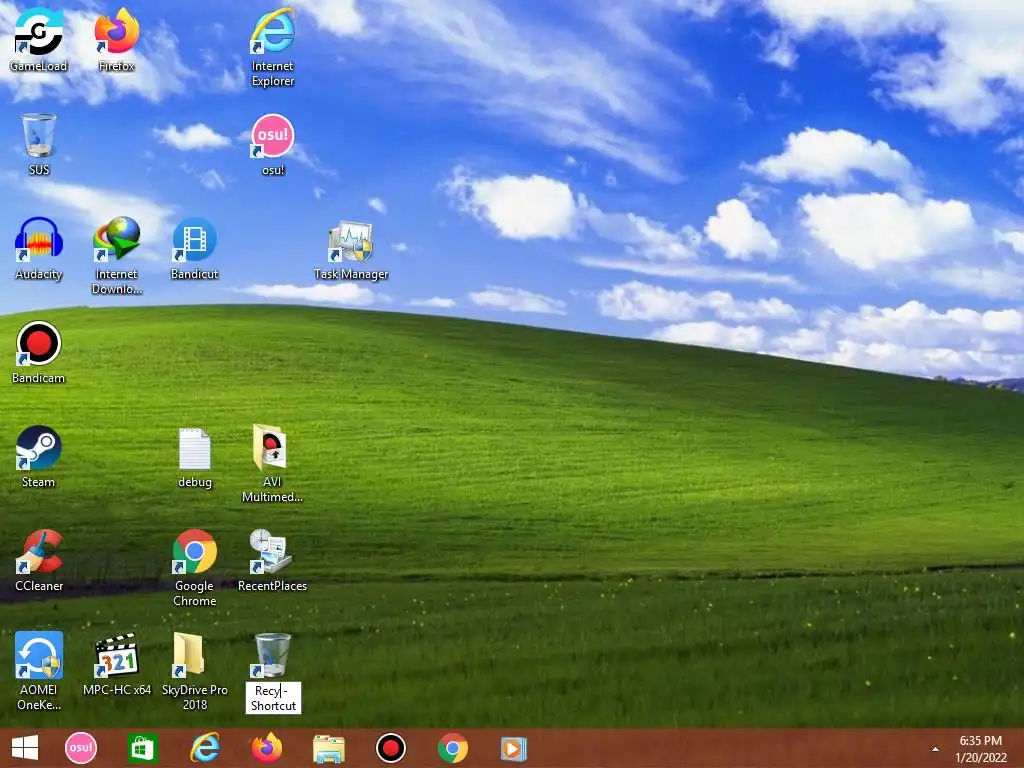Click inside the Recycle Bin shortcut rename field

coord(273,698)
